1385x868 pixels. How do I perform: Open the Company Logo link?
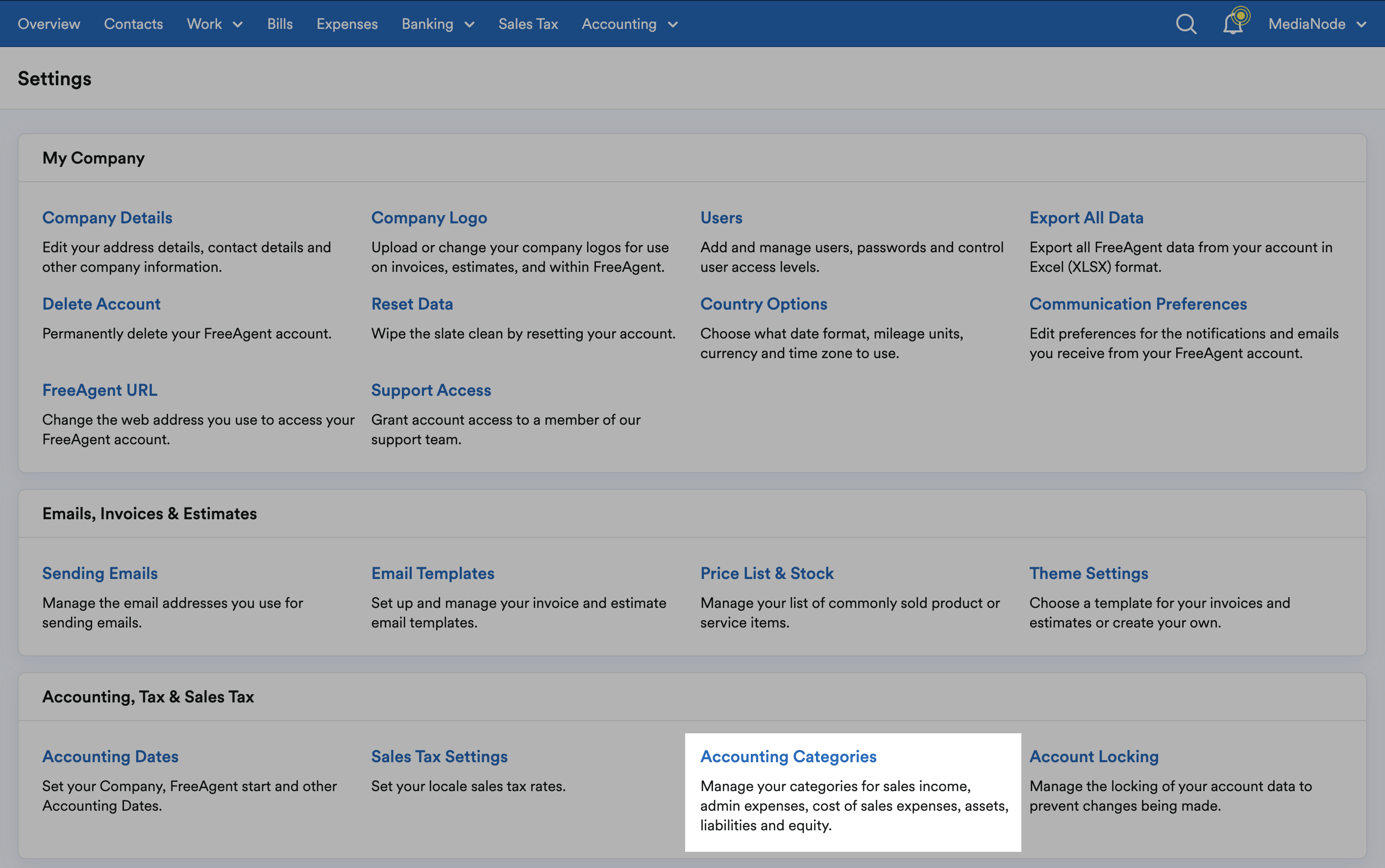(x=429, y=217)
